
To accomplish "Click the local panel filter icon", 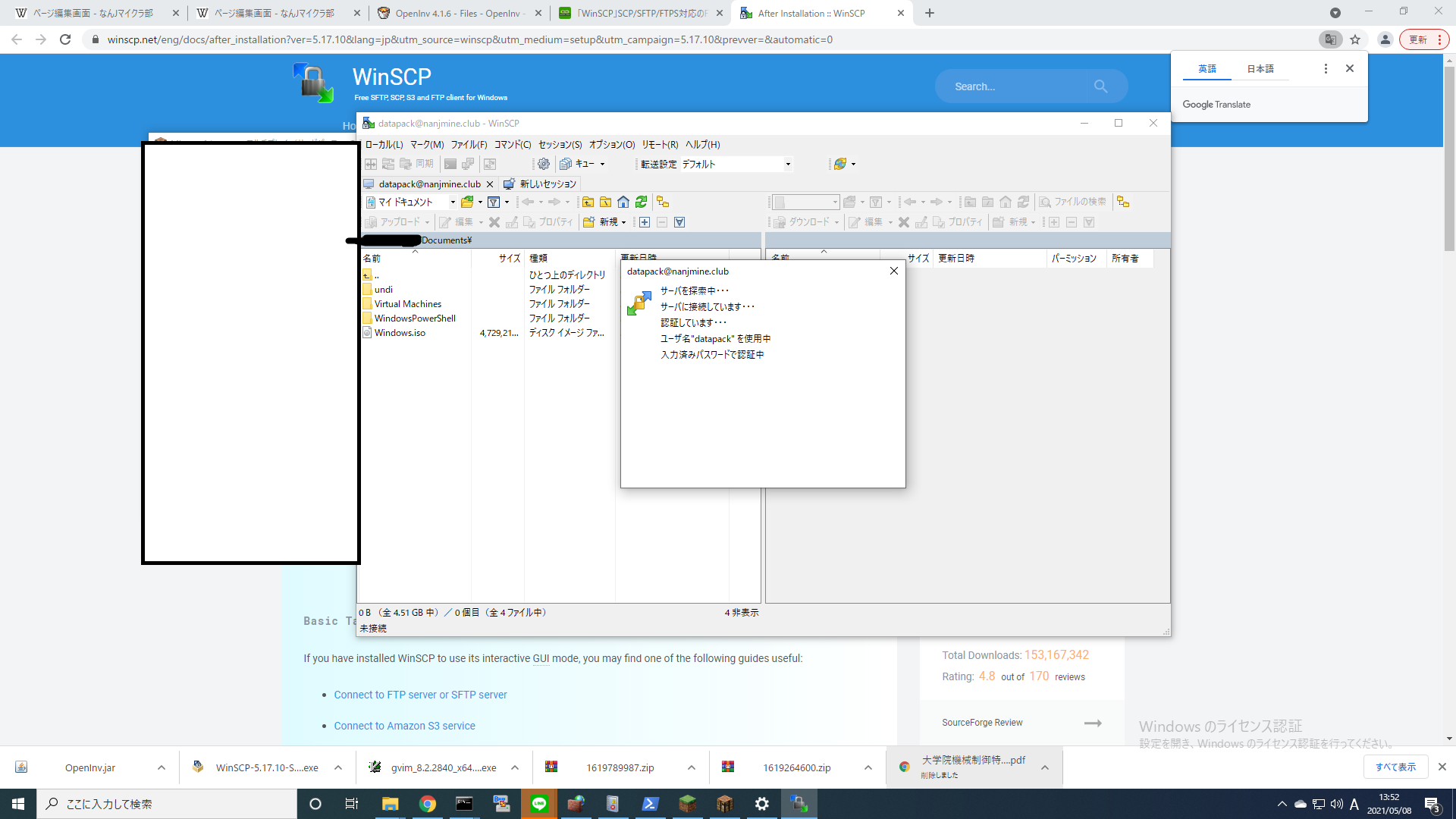I will pyautogui.click(x=494, y=202).
